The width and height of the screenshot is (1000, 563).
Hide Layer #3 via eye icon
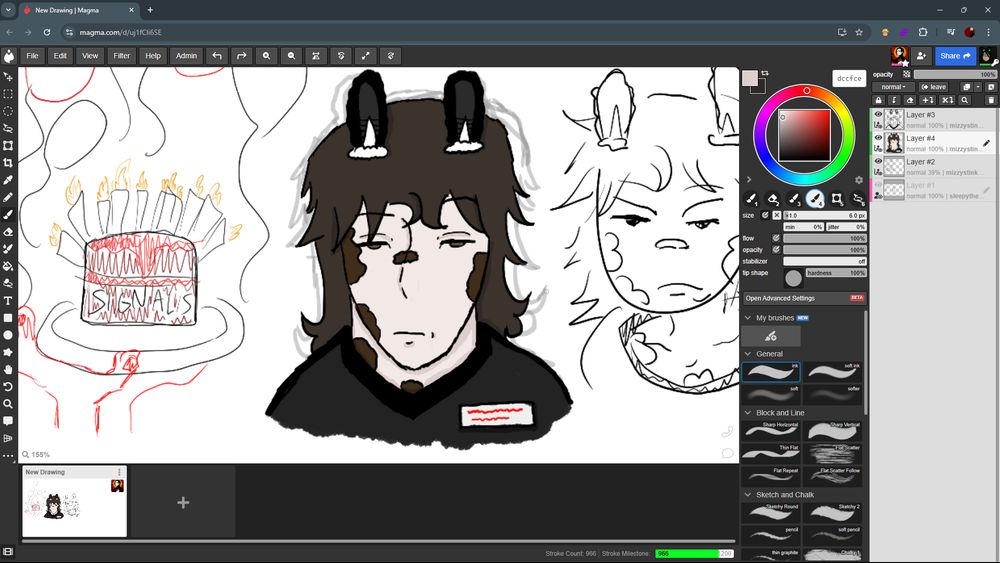click(878, 115)
